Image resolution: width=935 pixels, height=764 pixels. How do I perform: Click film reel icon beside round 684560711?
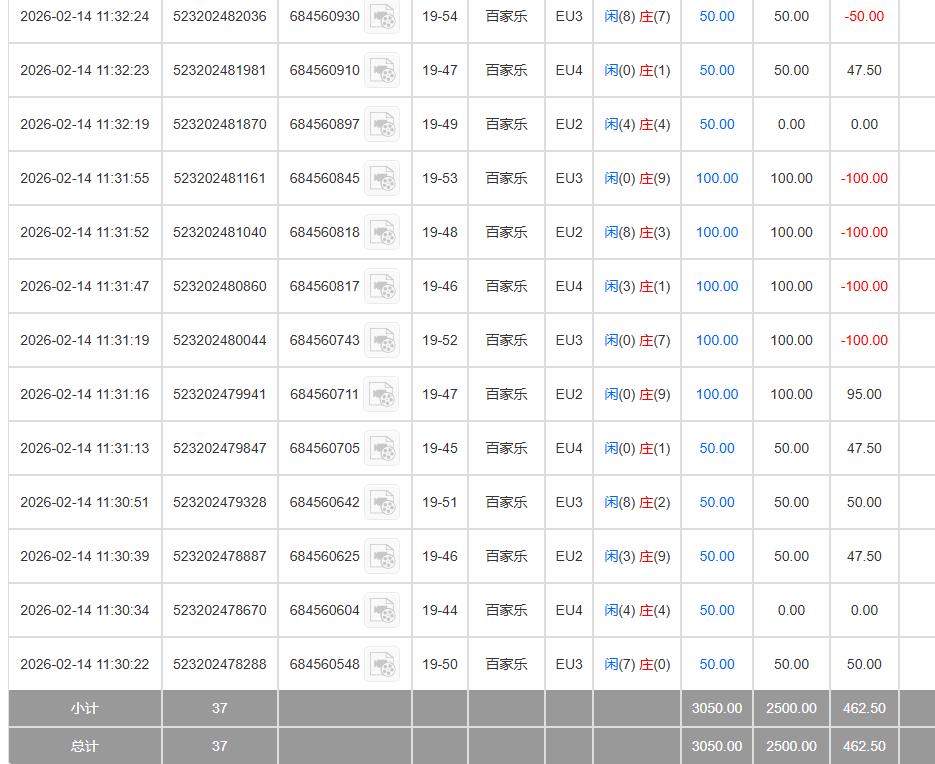point(381,395)
